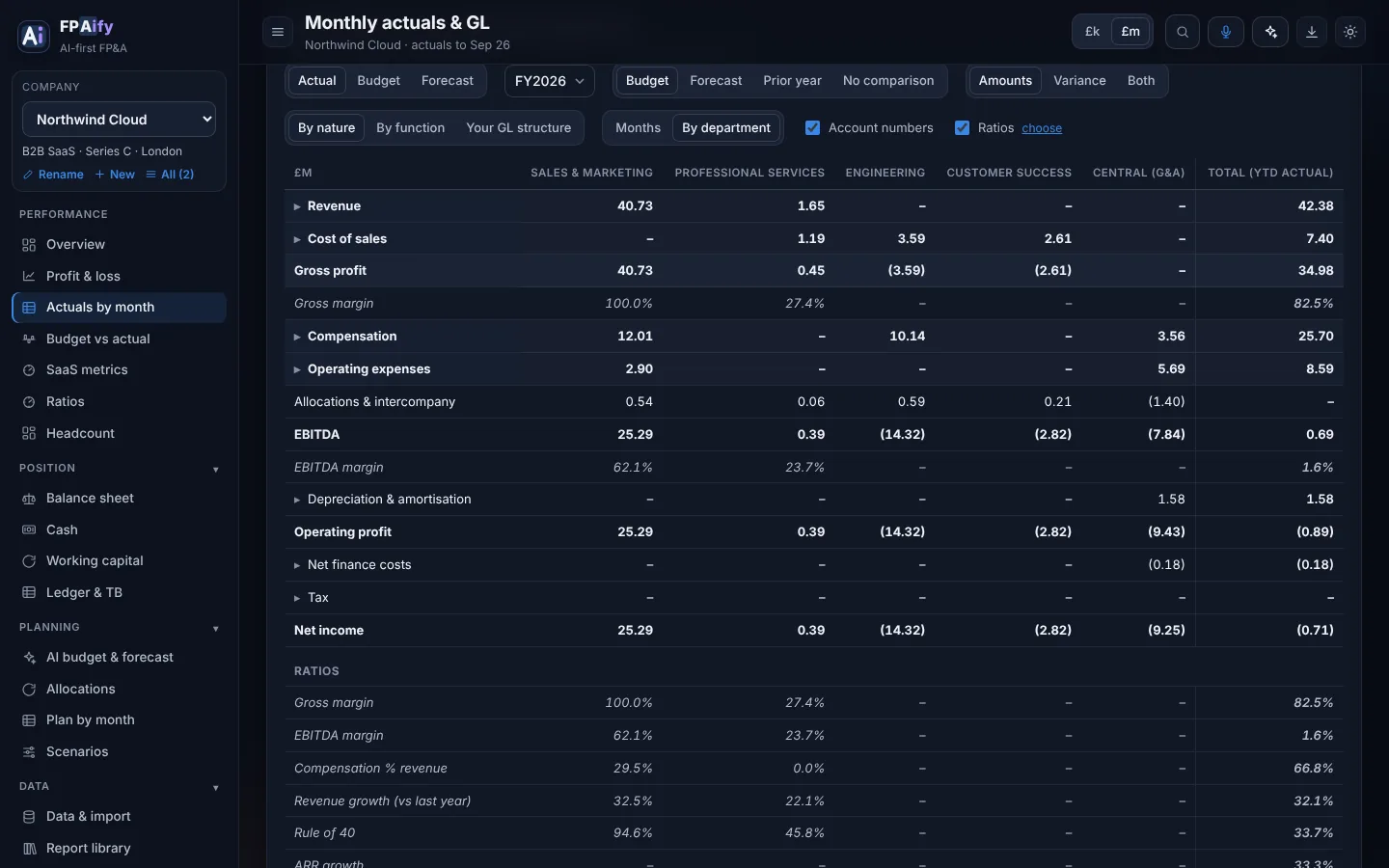Viewport: 1389px width, 868px height.
Task: Switch columns to By department
Action: (x=726, y=127)
